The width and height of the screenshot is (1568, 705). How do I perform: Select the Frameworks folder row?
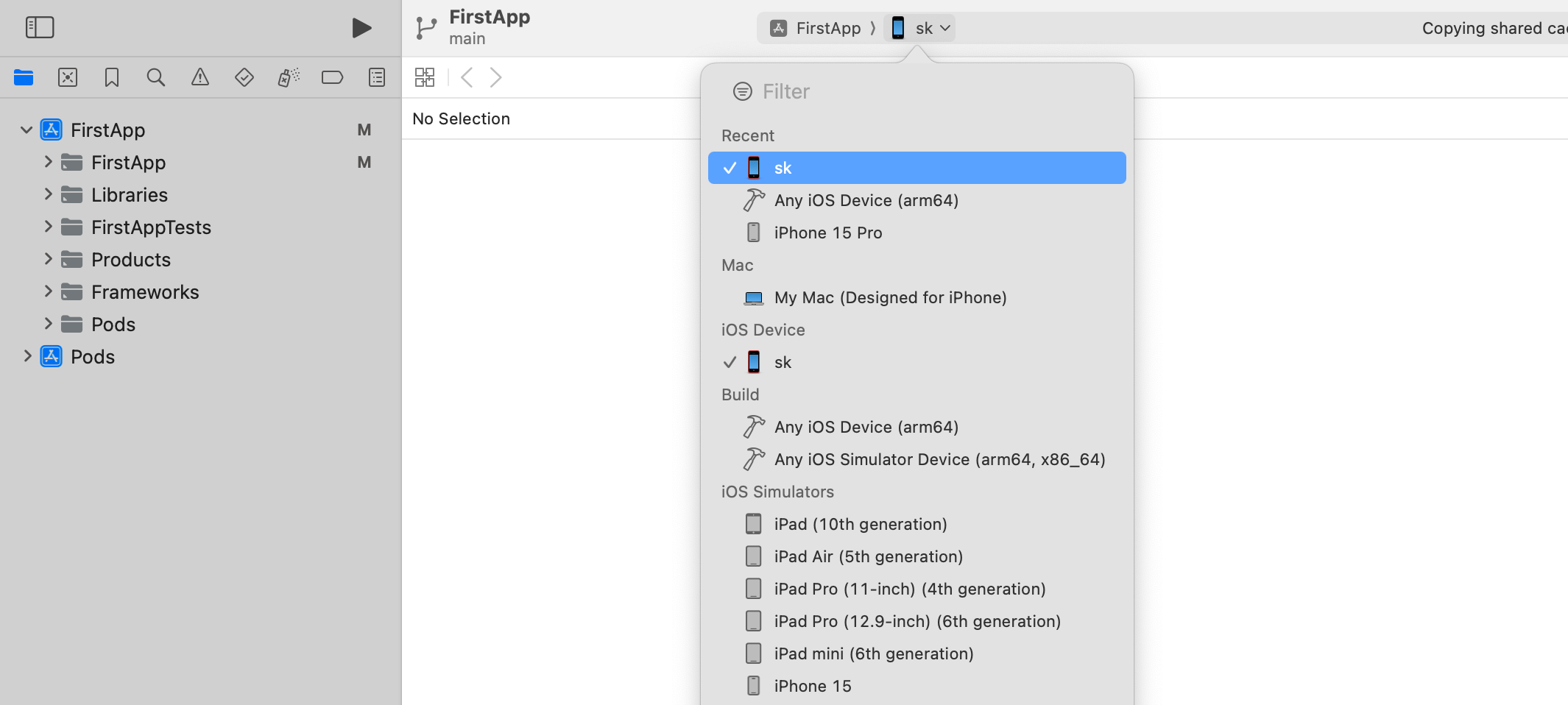click(200, 292)
